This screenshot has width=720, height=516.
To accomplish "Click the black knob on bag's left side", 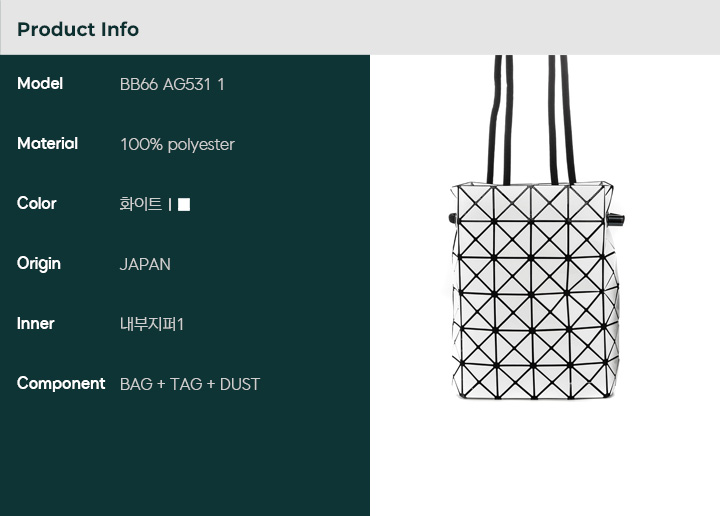I will pos(453,218).
